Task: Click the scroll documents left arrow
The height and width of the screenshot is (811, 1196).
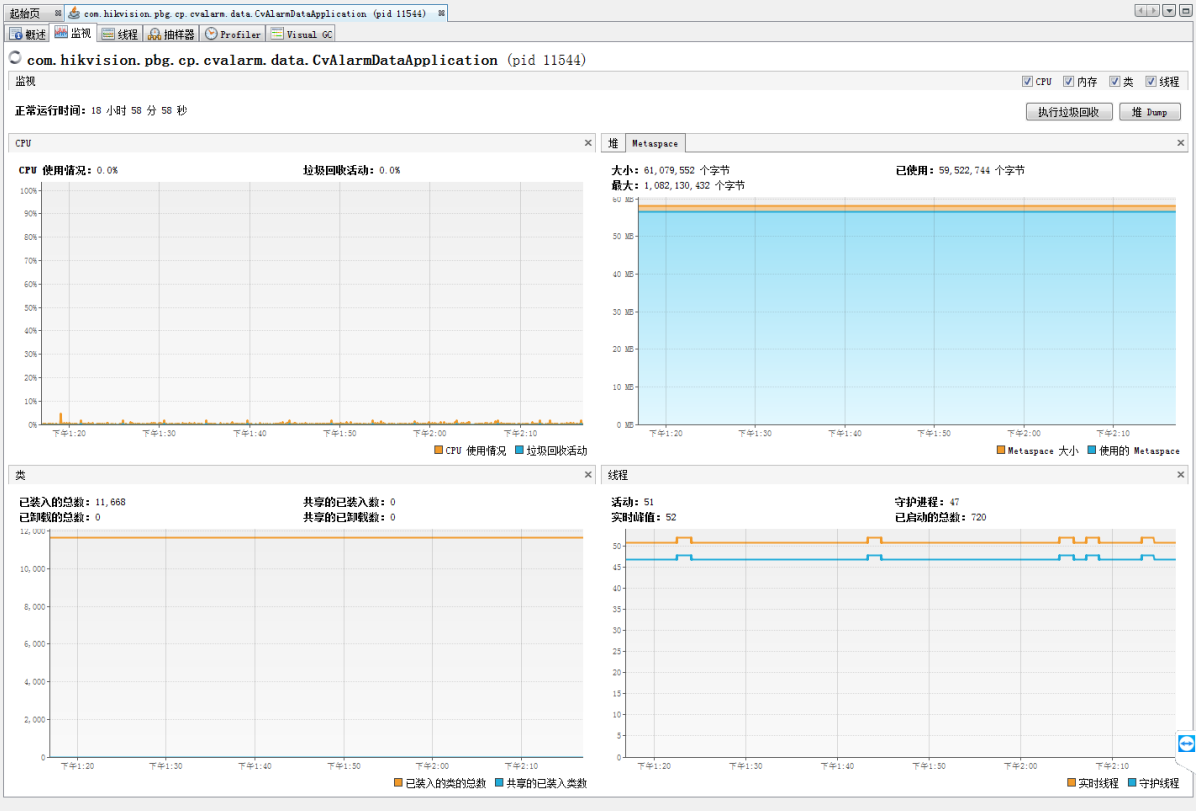Action: (x=1141, y=11)
